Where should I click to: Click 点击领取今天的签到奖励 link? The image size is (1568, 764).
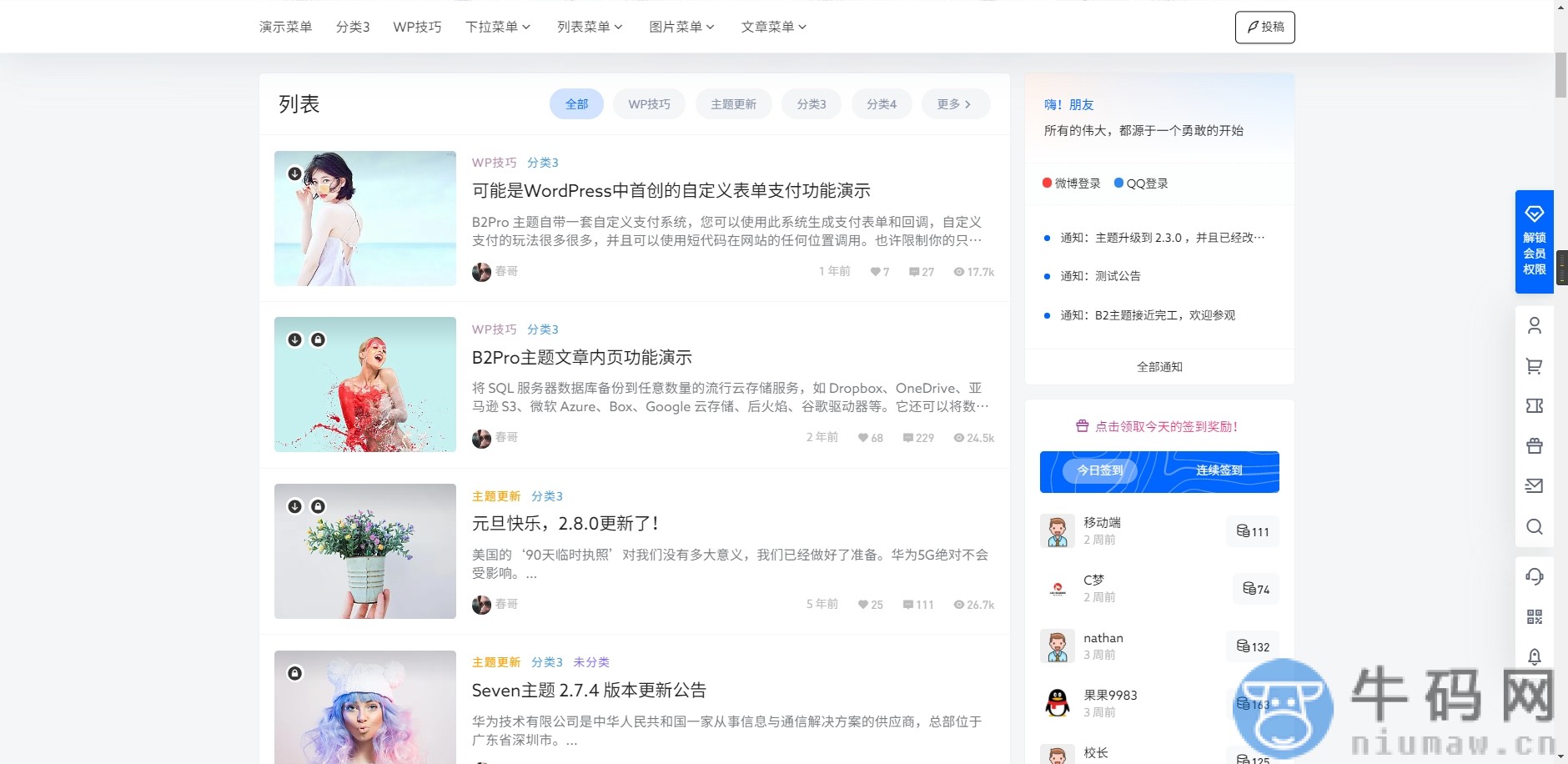coord(1166,426)
